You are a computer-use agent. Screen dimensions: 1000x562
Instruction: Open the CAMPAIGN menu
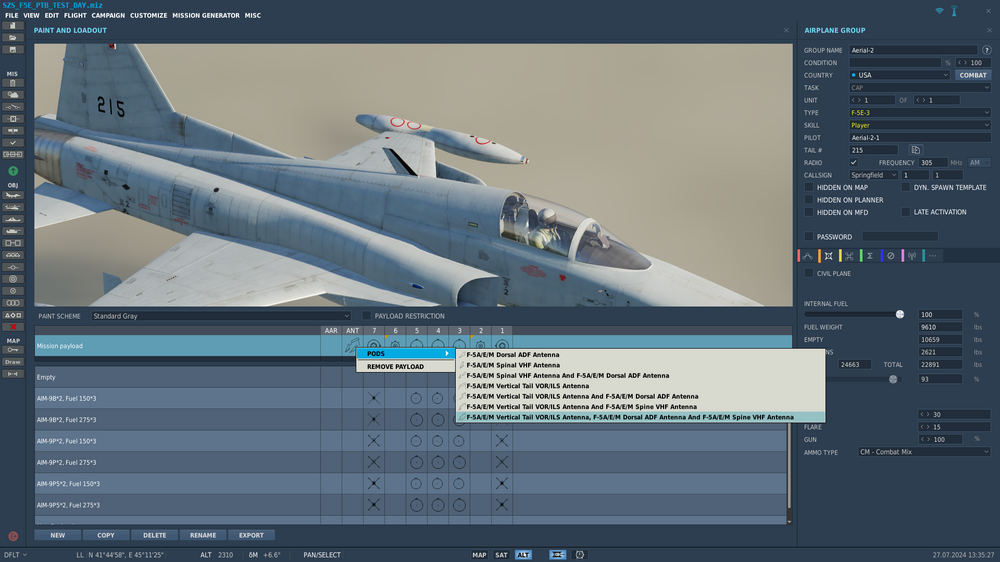pyautogui.click(x=108, y=15)
